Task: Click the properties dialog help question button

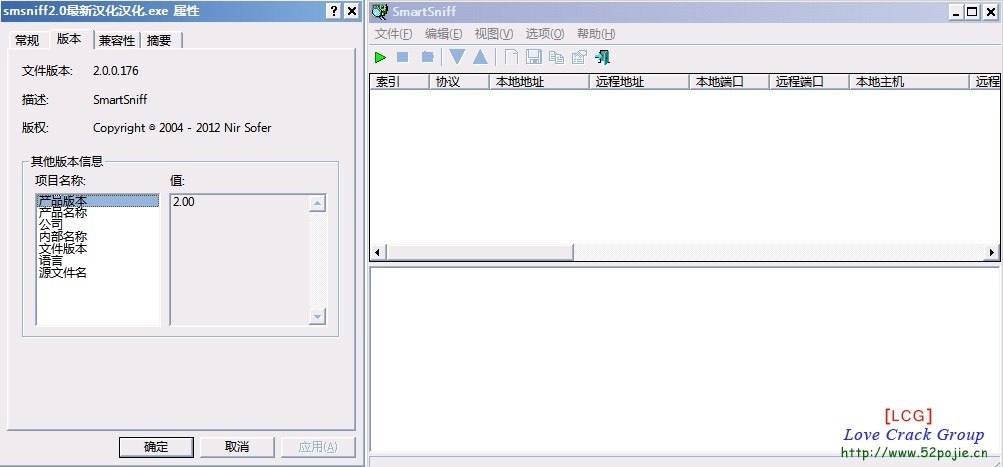Action: pyautogui.click(x=333, y=11)
